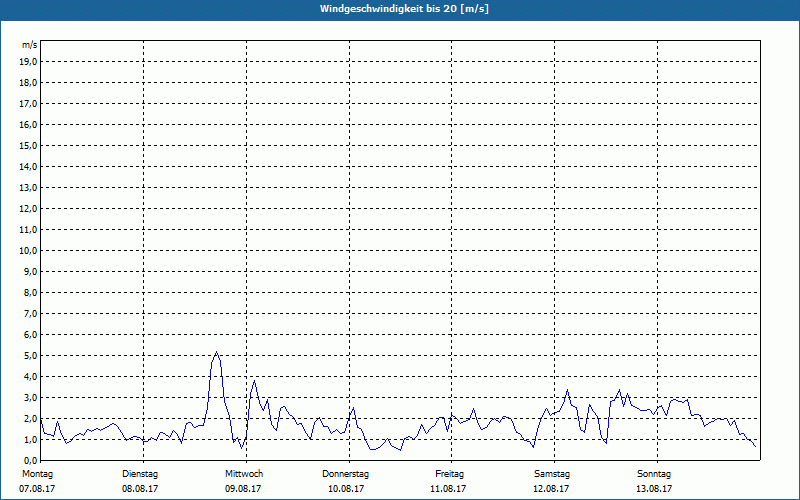Screen dimensions: 800x500
Task: Click the chart title 'Windgeschwindigkeit bis 20 [m/s]'
Action: click(x=404, y=9)
